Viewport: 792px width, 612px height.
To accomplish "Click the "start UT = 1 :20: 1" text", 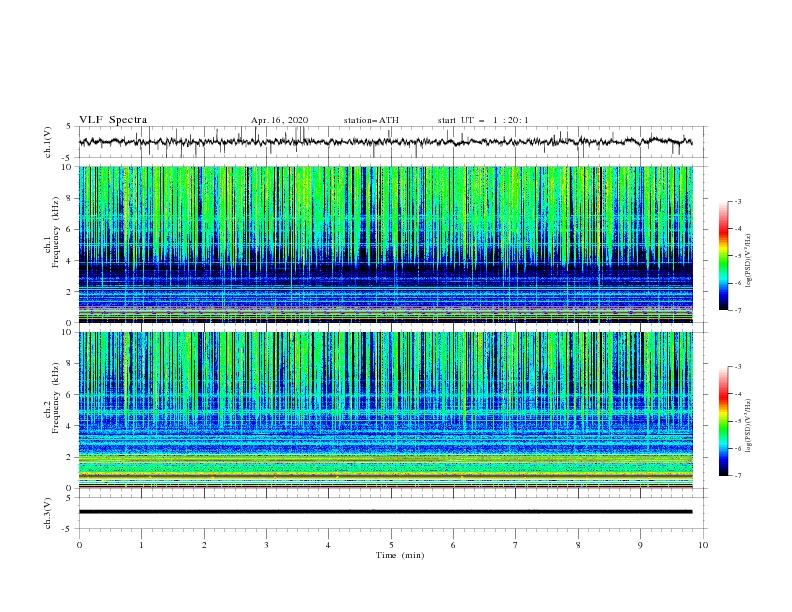I will (x=483, y=120).
